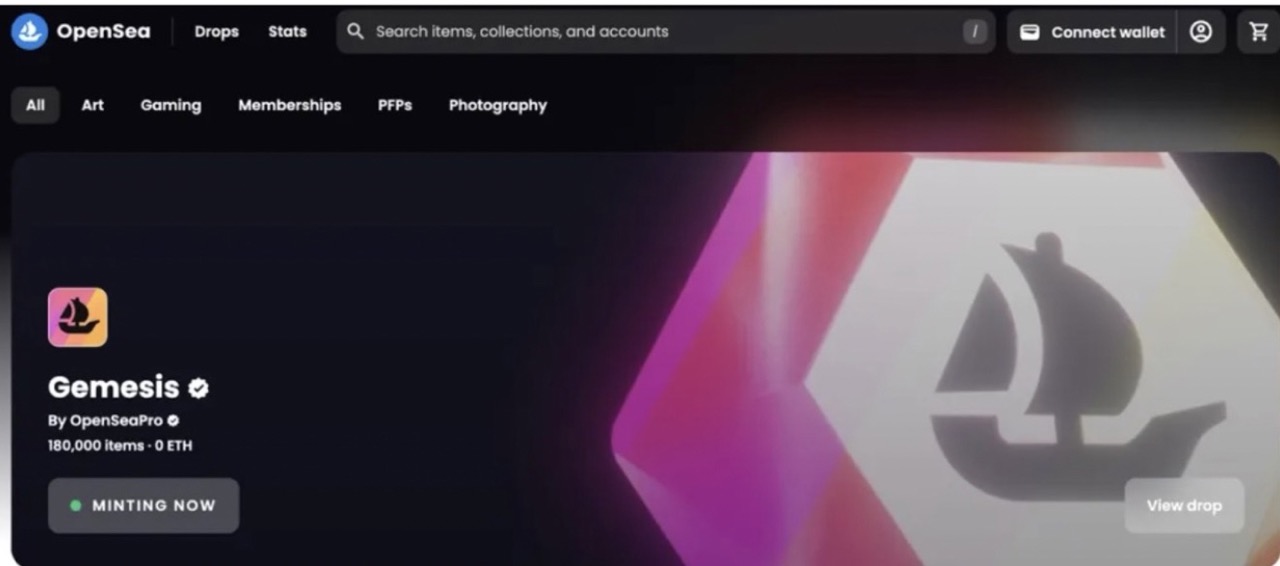
Task: Select the PFPs category tab
Action: click(395, 105)
